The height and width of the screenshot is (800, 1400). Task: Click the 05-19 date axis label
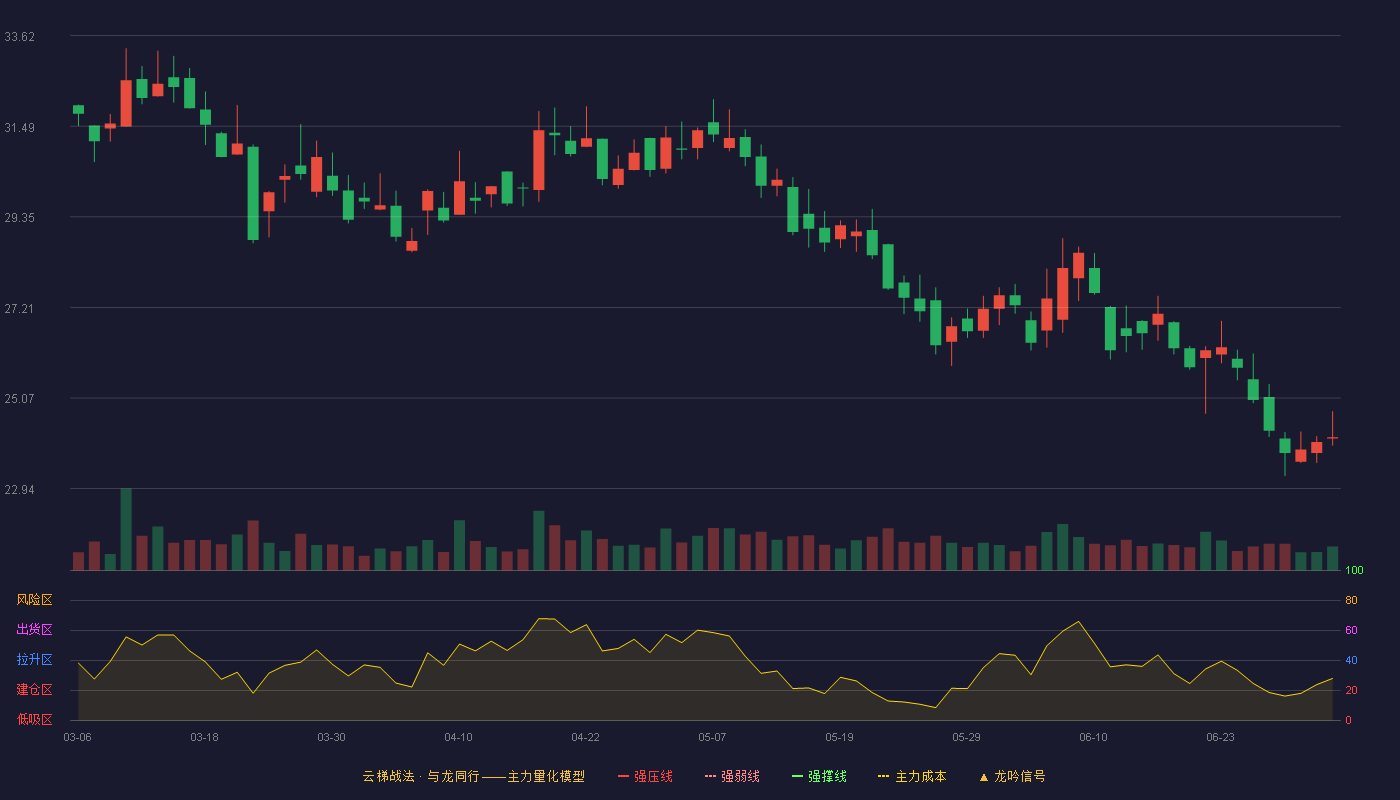pos(839,737)
